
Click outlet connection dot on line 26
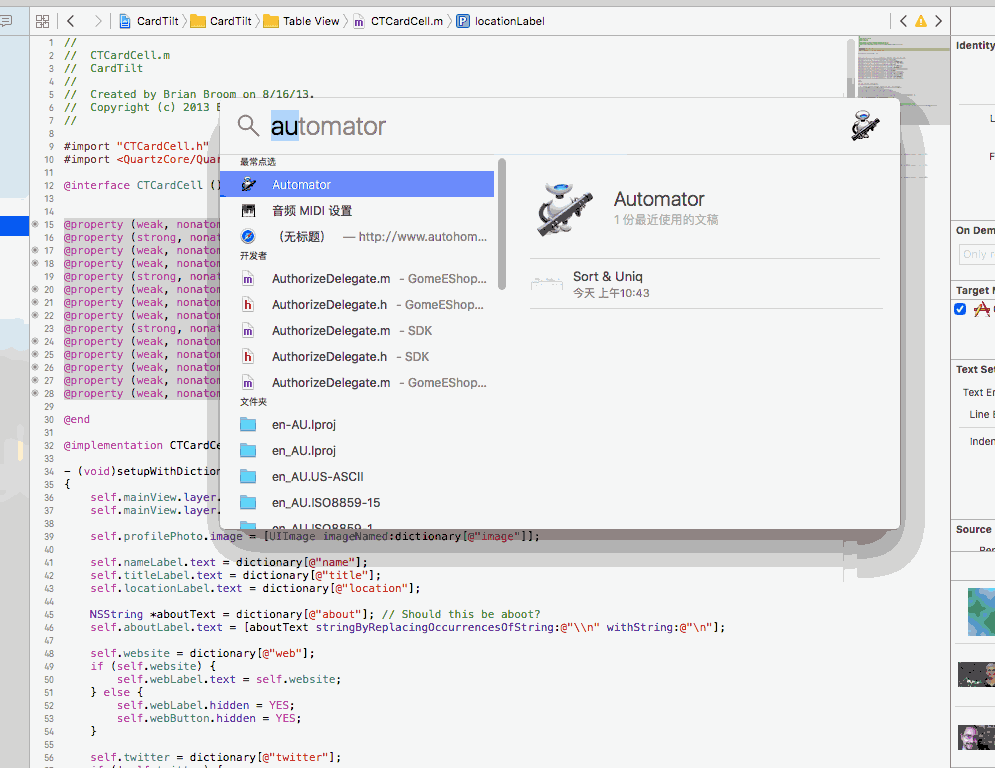(36, 367)
